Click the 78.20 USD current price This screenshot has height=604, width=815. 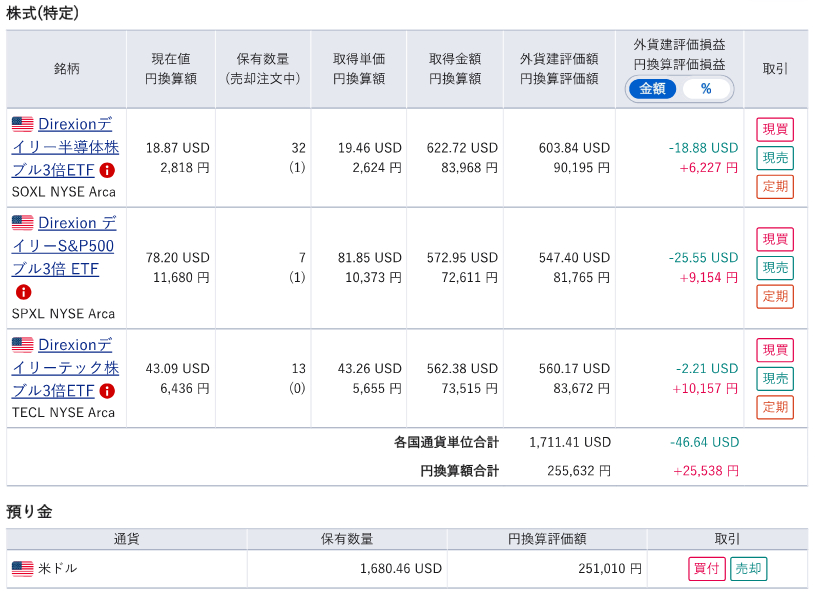[177, 258]
